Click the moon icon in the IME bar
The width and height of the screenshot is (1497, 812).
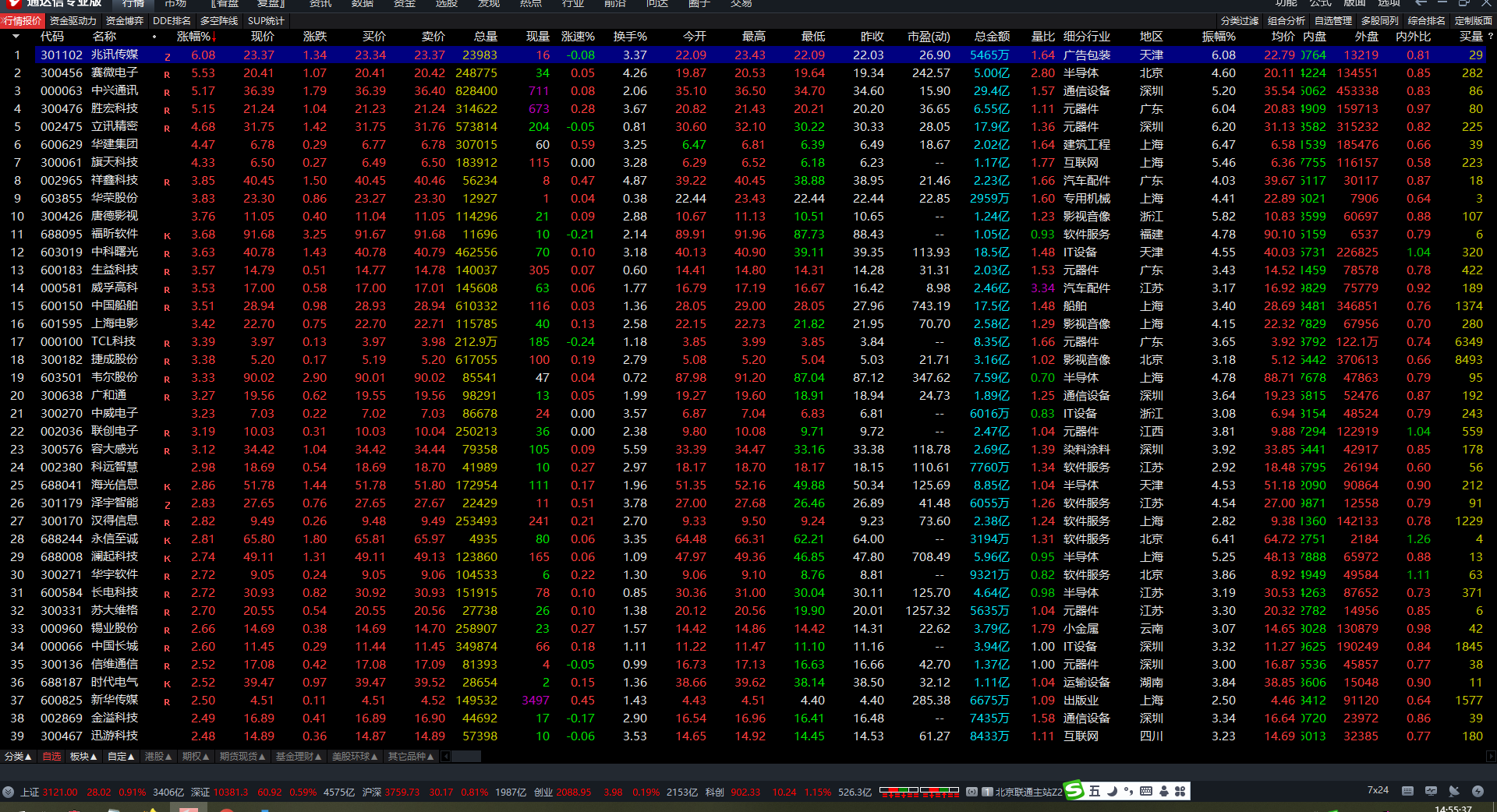pyautogui.click(x=1112, y=791)
